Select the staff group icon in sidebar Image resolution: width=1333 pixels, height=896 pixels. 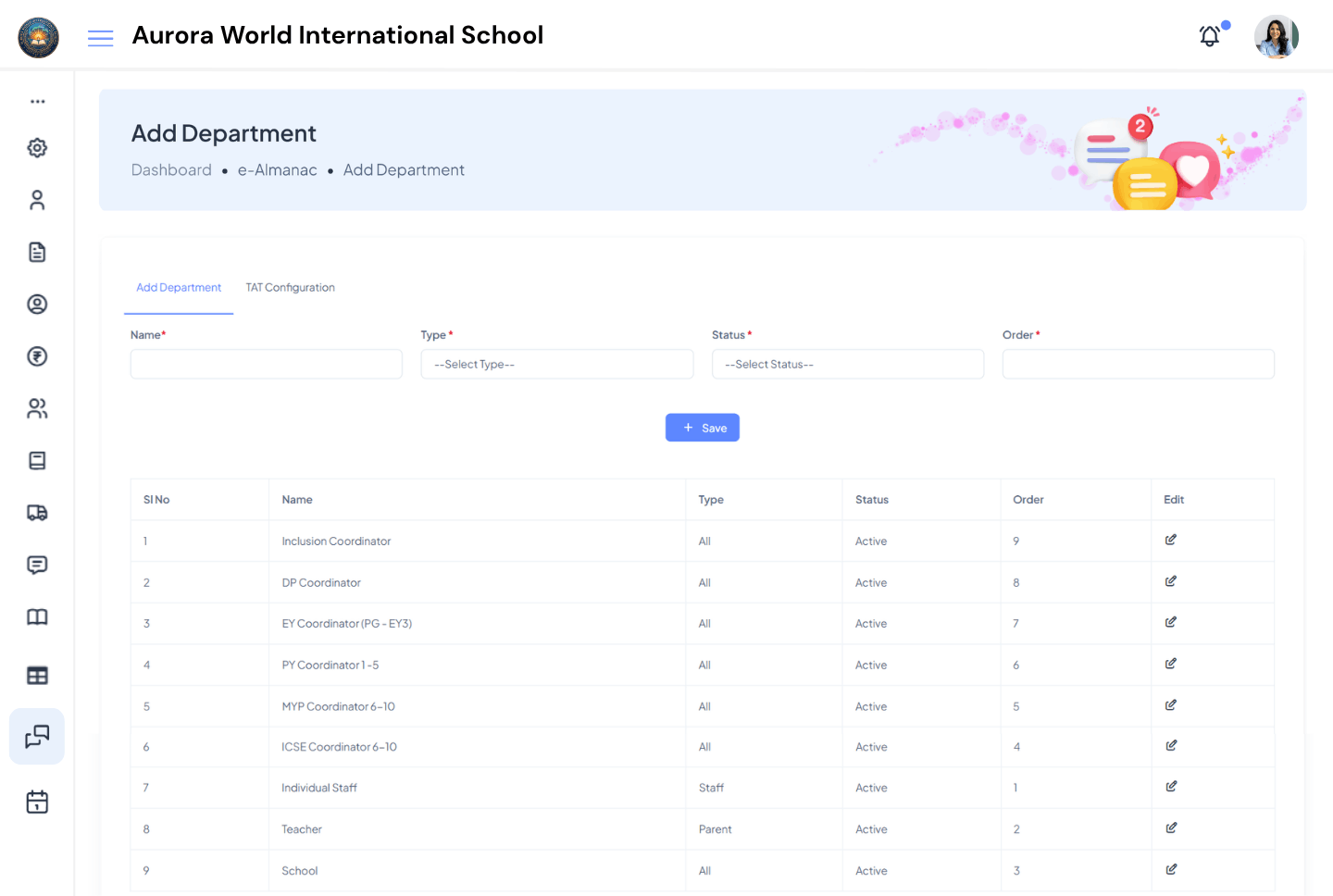tap(37, 408)
